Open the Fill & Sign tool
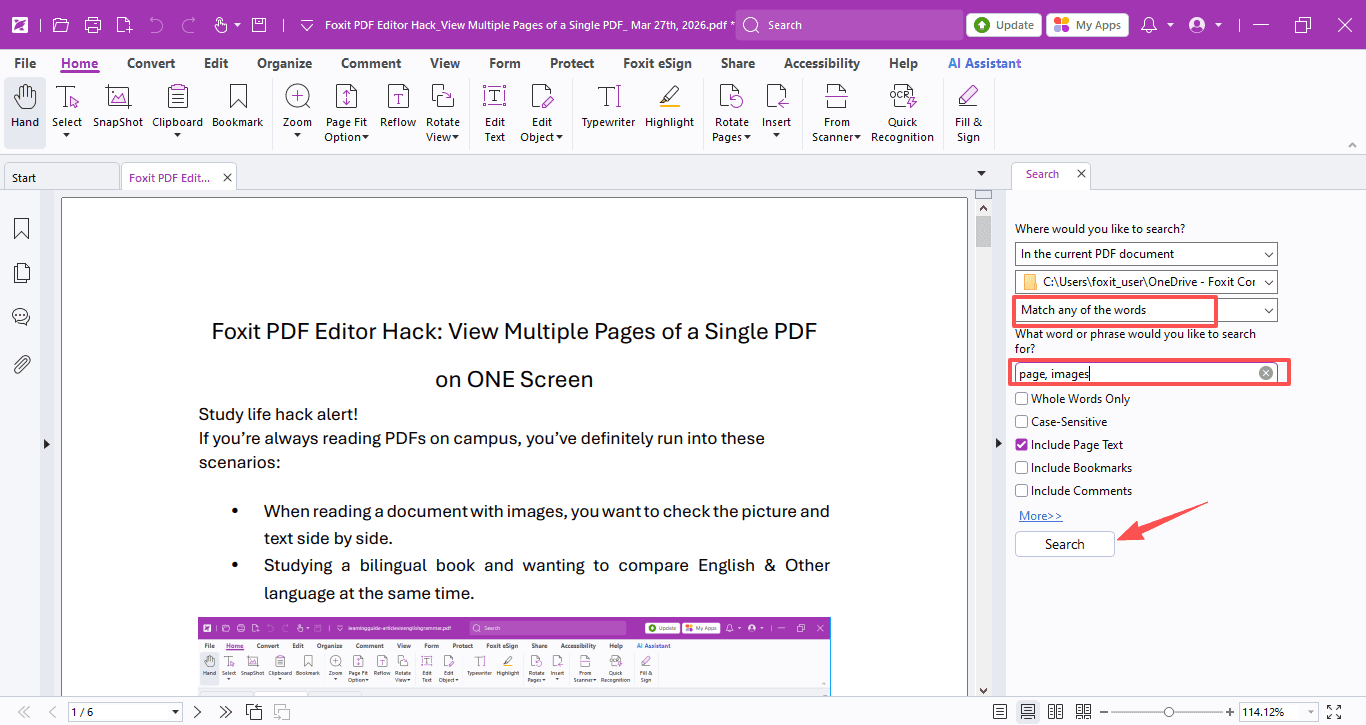 (968, 113)
